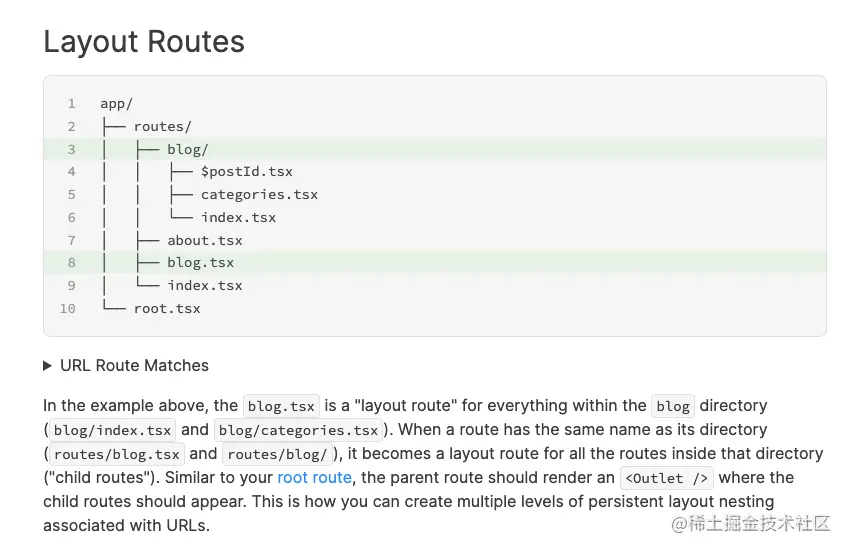This screenshot has width=848, height=551.
Task: Click the "URL Route Matches" summary text
Action: click(134, 366)
